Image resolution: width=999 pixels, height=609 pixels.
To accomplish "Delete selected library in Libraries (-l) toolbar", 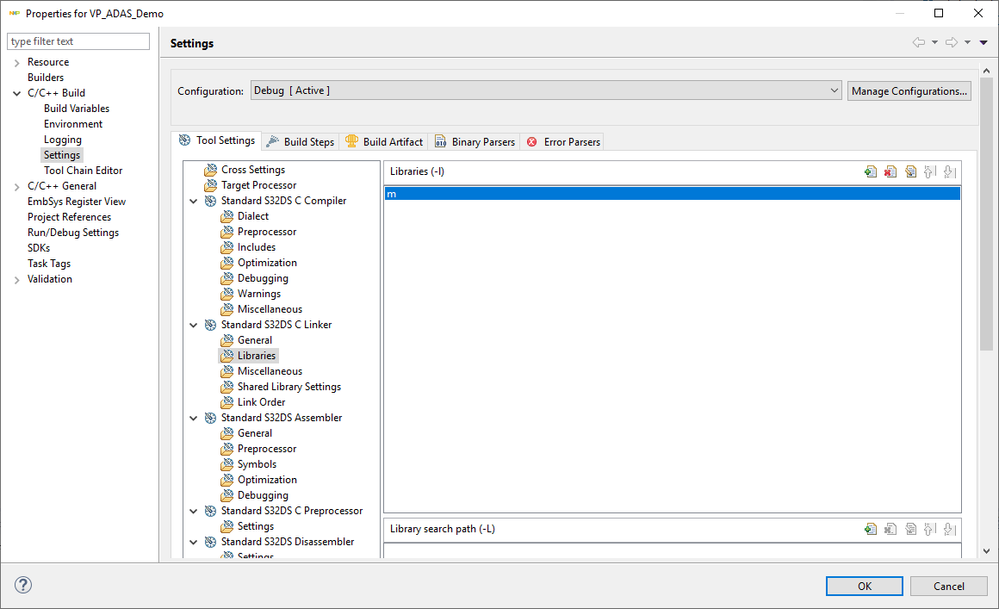I will [x=891, y=171].
